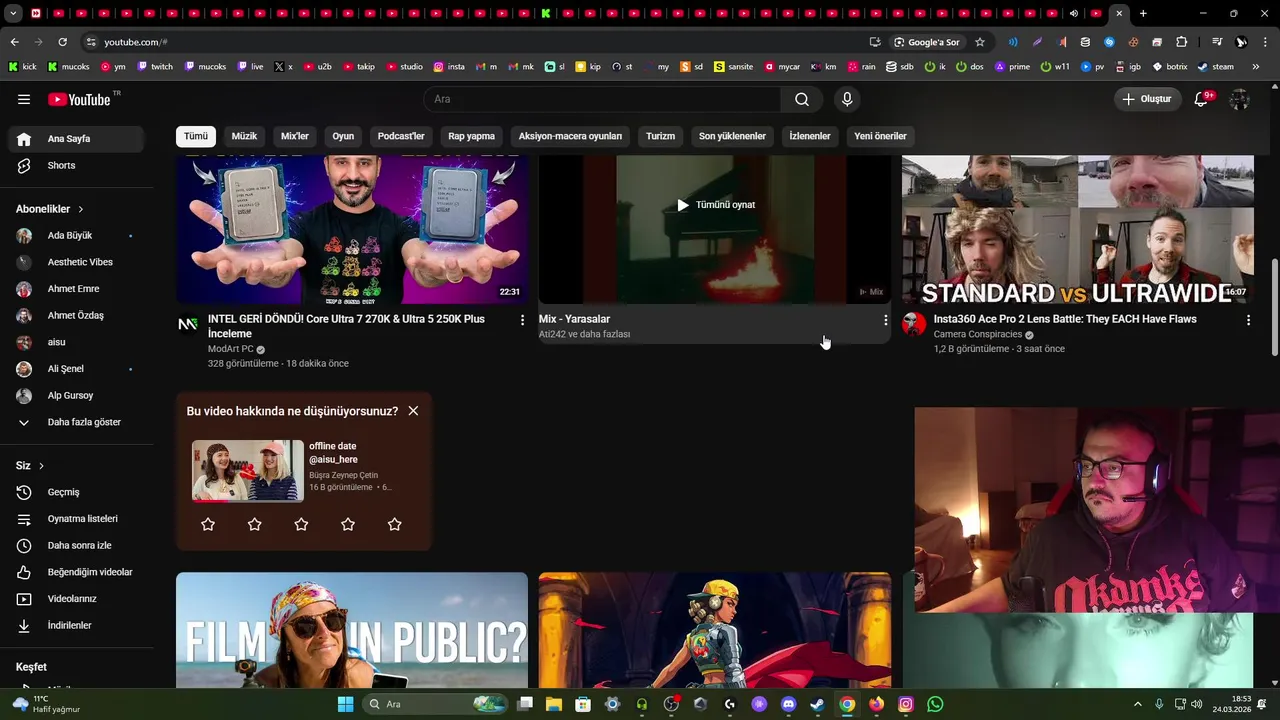Open Oynatma listeleri in sidebar

pos(78,519)
